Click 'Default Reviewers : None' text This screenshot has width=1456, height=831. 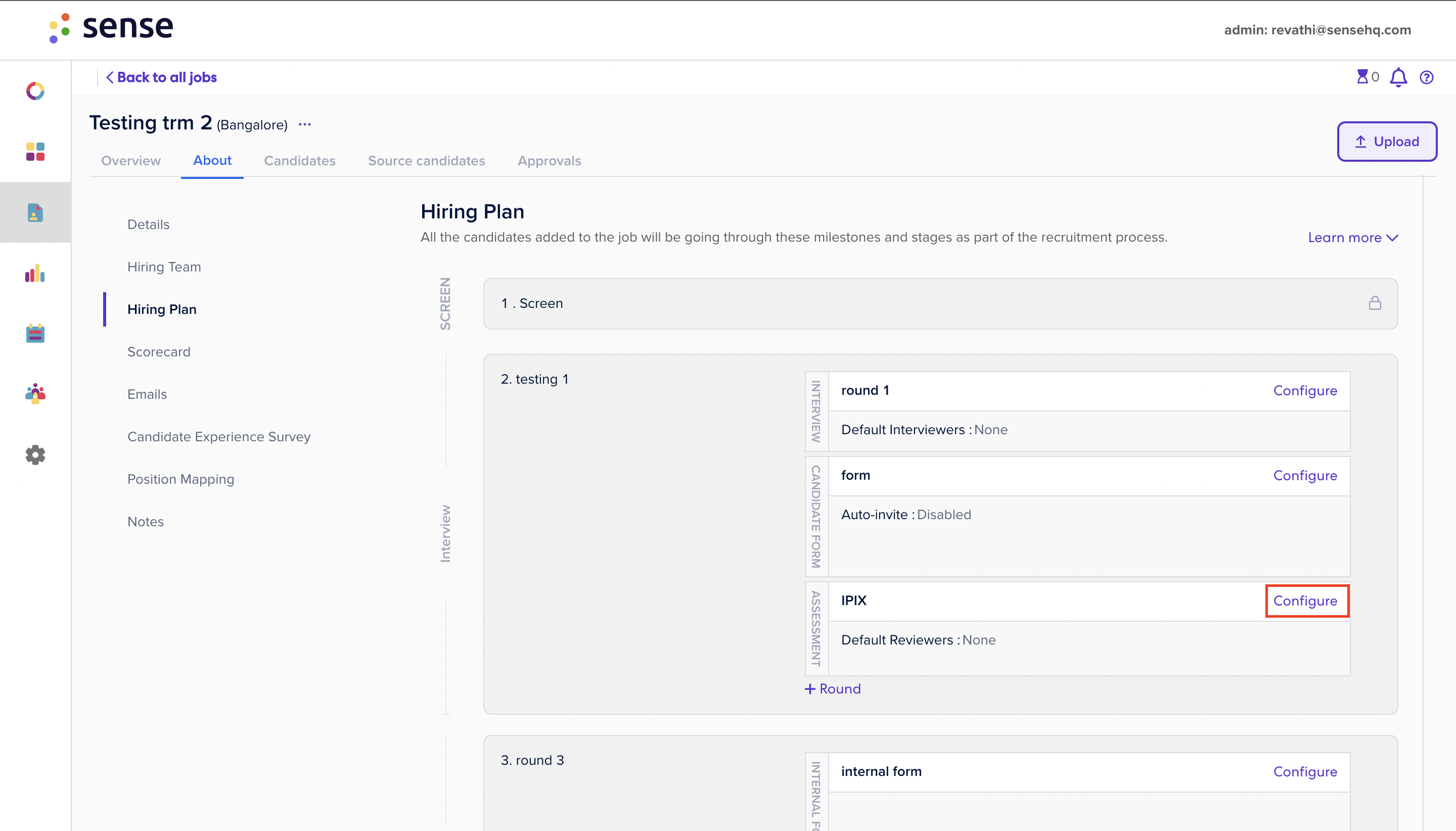point(919,640)
